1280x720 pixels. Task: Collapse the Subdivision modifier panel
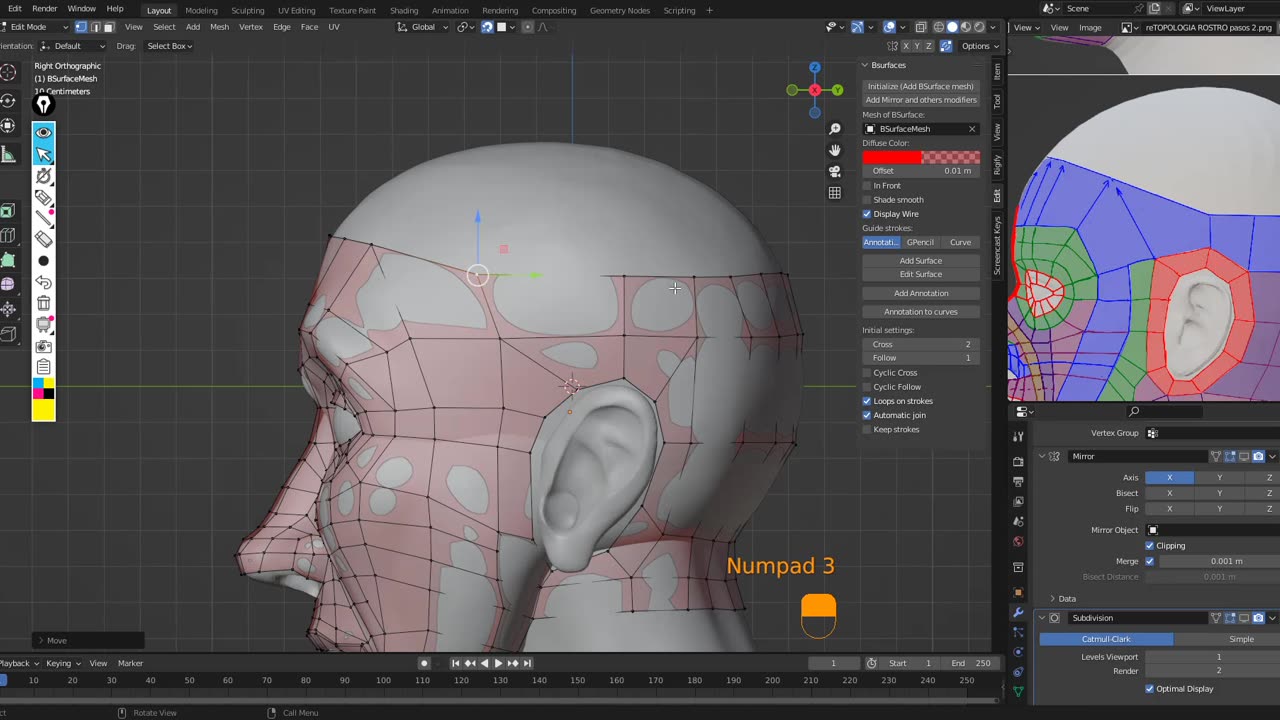[1041, 618]
